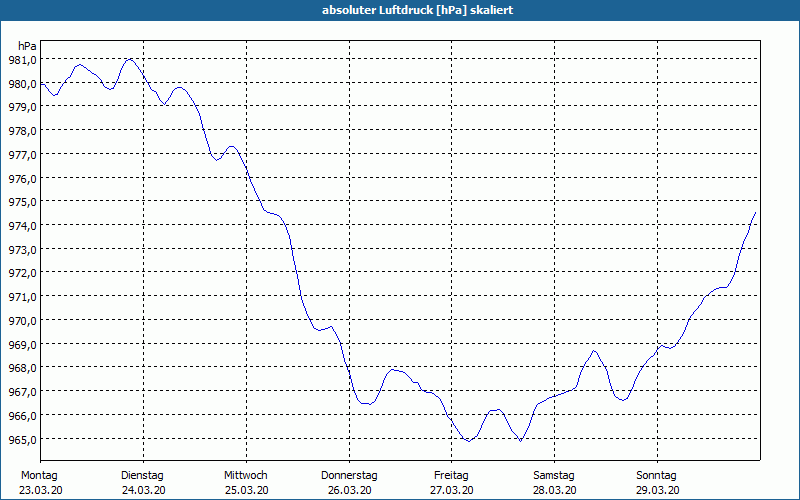Click the date 24.03.20
The width and height of the screenshot is (800, 500).
[143, 490]
